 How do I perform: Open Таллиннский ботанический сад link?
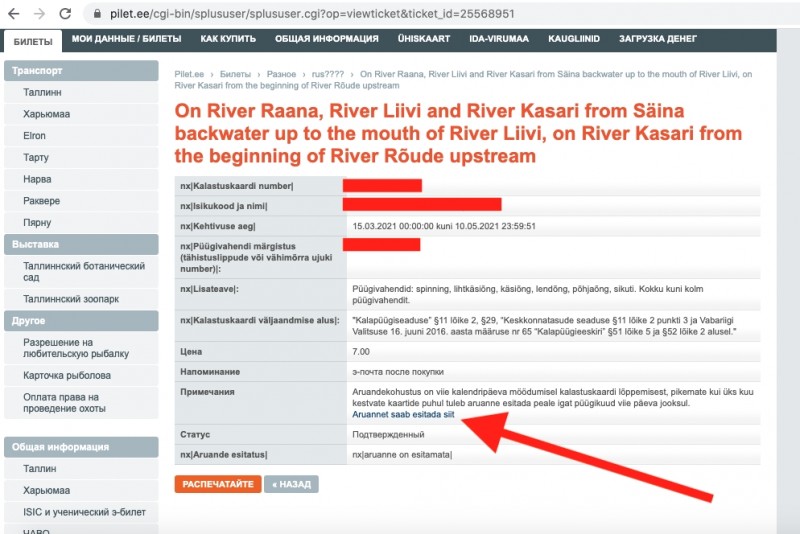84,271
